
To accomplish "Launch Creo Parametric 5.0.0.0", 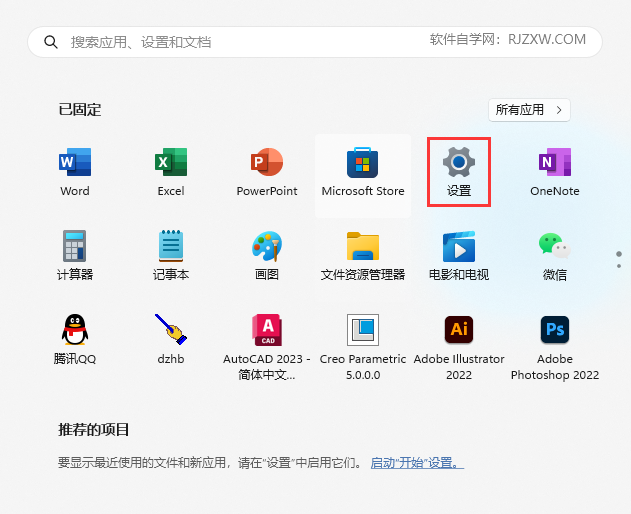I will coord(363,347).
